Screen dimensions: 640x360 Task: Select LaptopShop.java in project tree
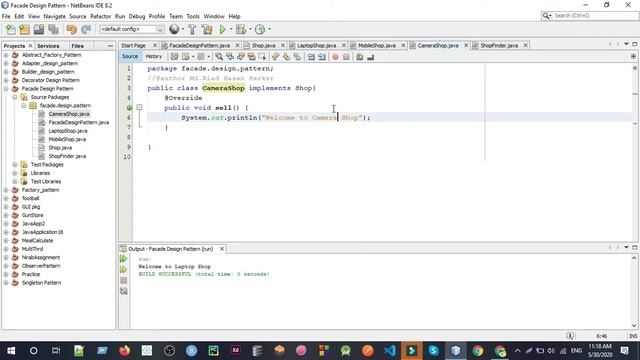coord(68,131)
